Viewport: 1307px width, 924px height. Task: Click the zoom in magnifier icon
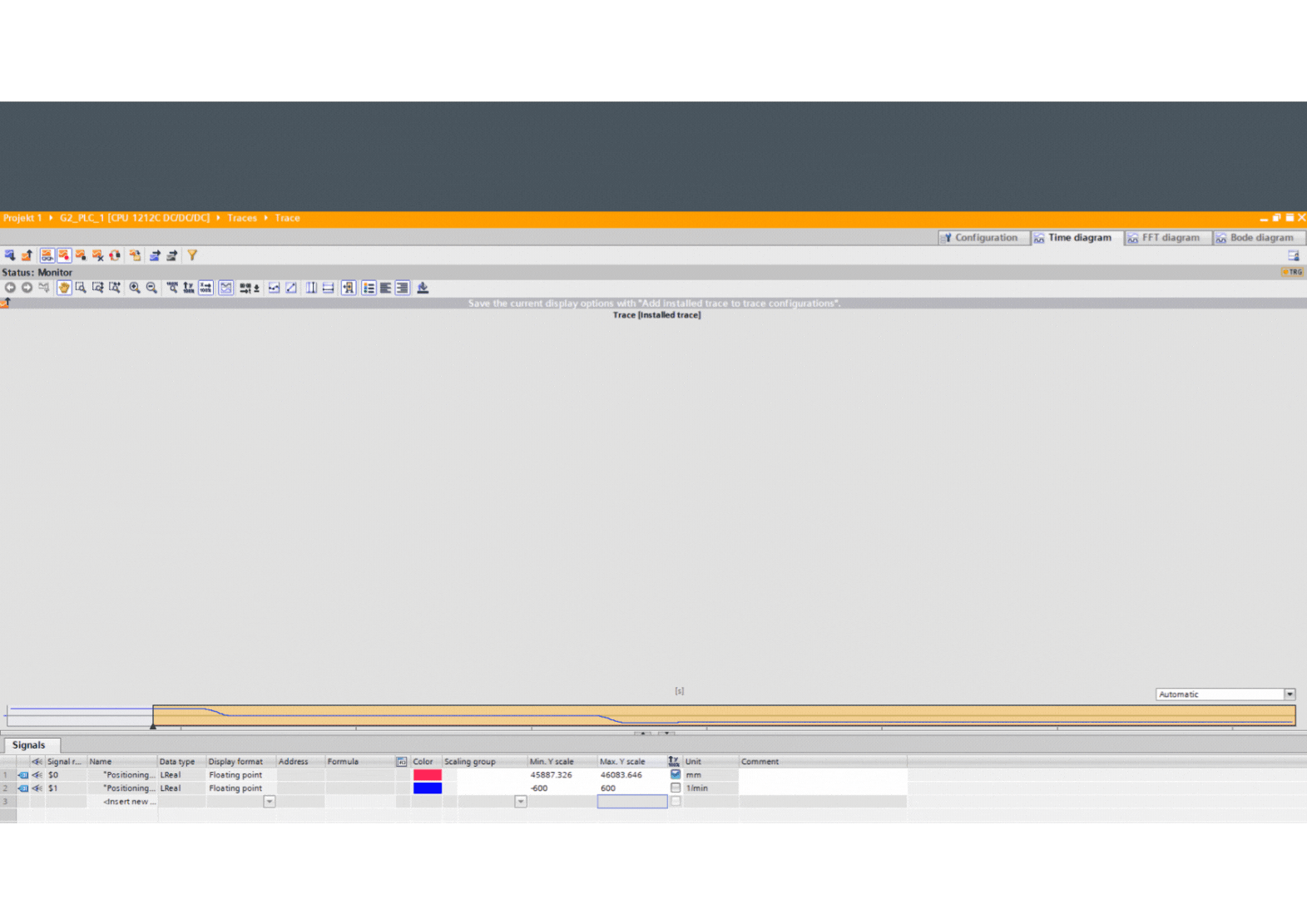[135, 288]
